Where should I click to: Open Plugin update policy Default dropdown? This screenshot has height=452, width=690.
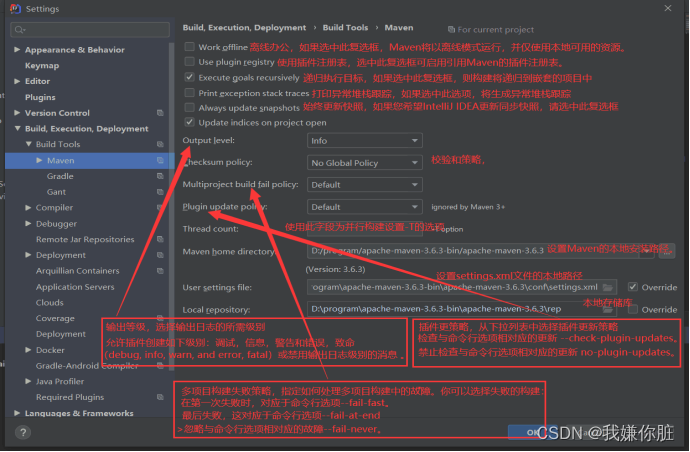coord(364,206)
